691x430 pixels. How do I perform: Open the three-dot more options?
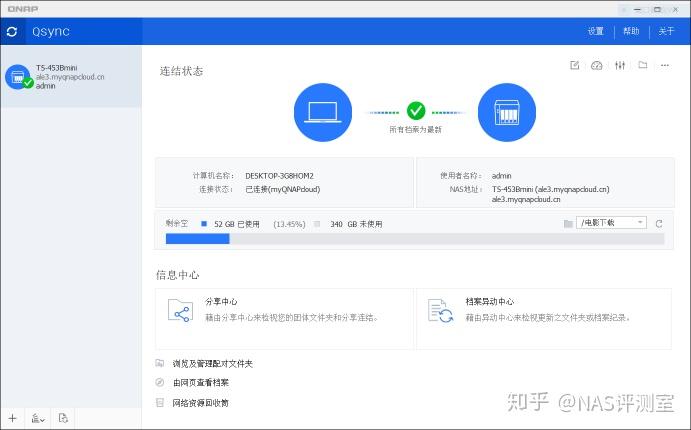[665, 65]
